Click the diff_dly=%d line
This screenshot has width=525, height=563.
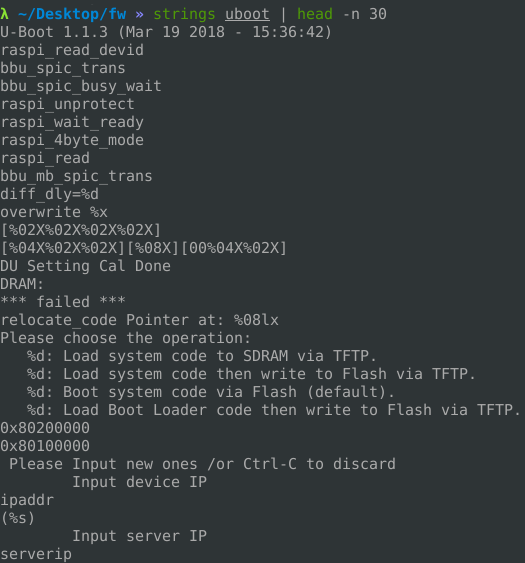point(50,194)
